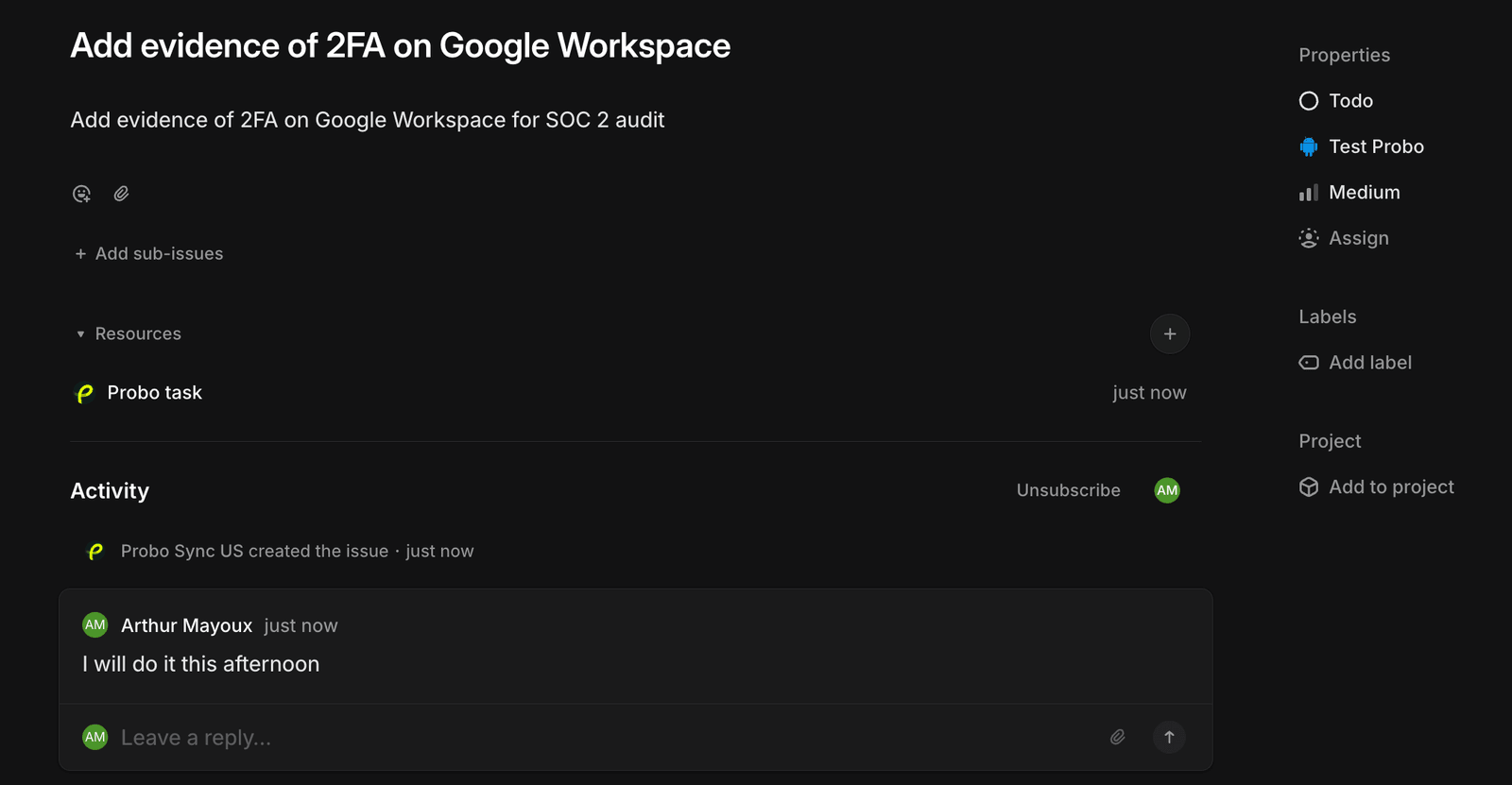Focus the Leave a reply field

click(x=605, y=738)
